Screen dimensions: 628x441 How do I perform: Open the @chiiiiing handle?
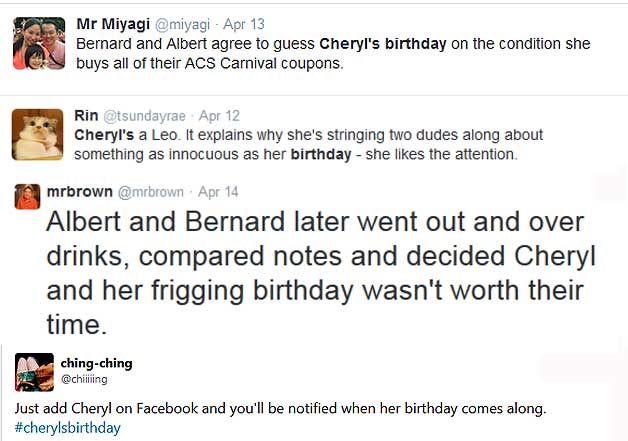[84, 379]
